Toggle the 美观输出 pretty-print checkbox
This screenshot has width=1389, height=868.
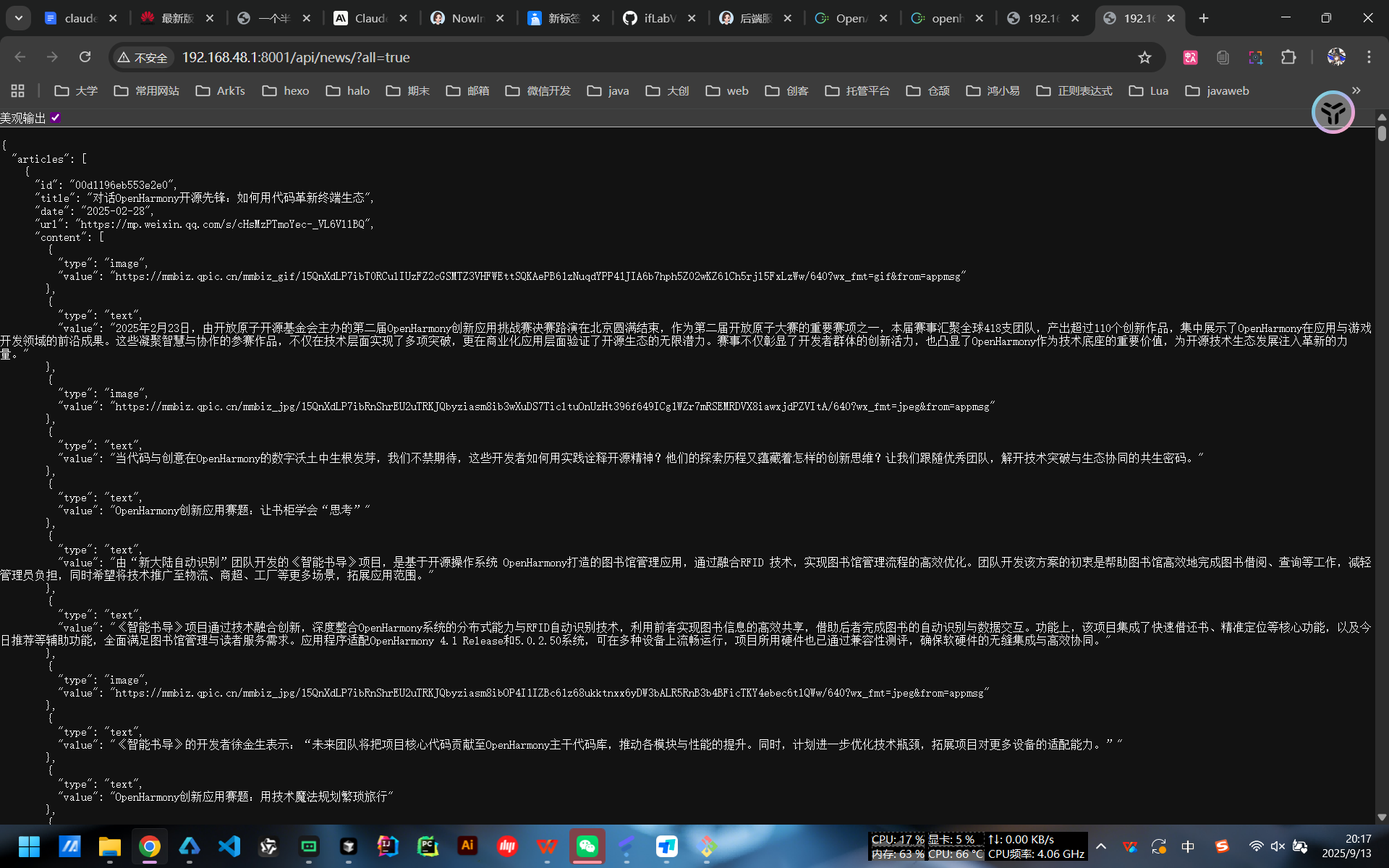pos(56,118)
